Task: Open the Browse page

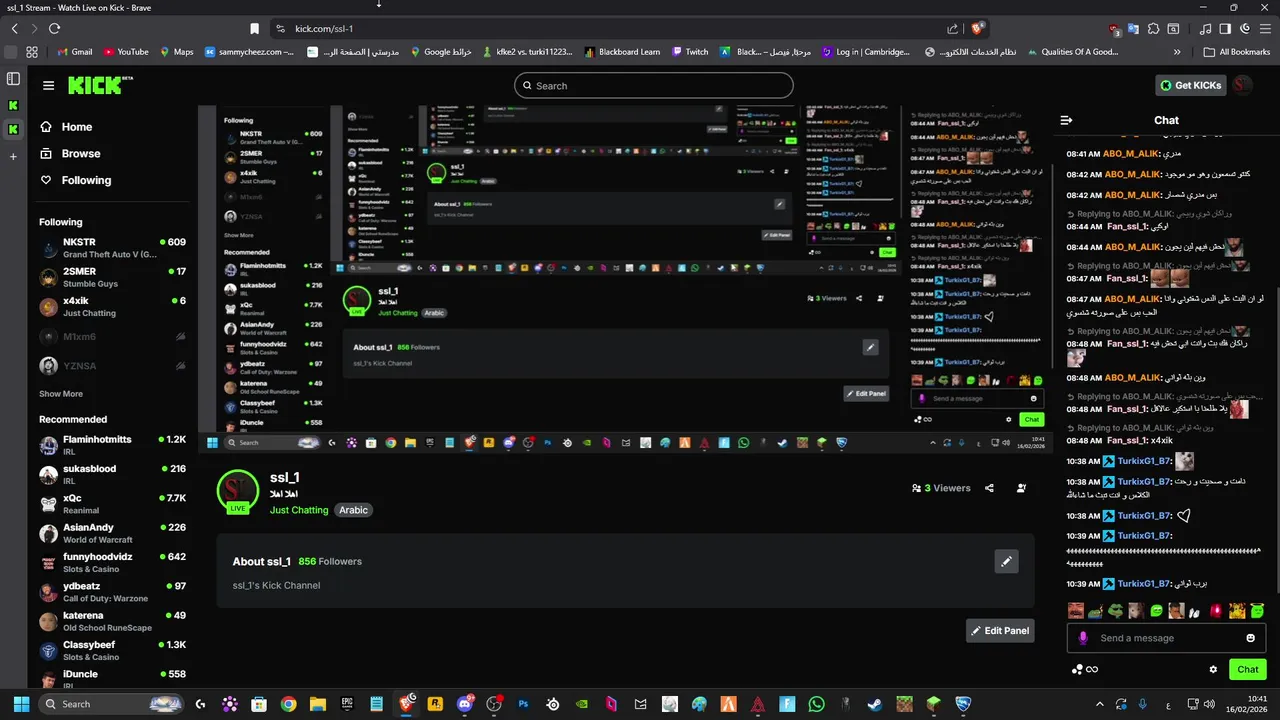Action: coord(70,154)
